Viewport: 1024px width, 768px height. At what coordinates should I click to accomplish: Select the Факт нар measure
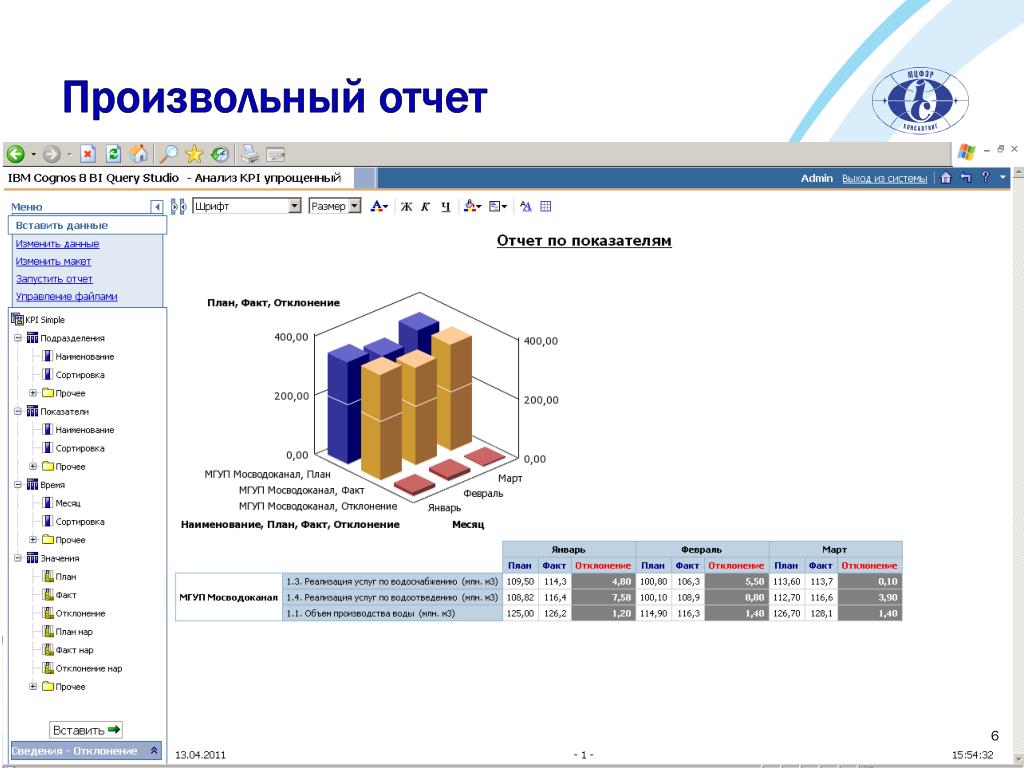[74, 650]
